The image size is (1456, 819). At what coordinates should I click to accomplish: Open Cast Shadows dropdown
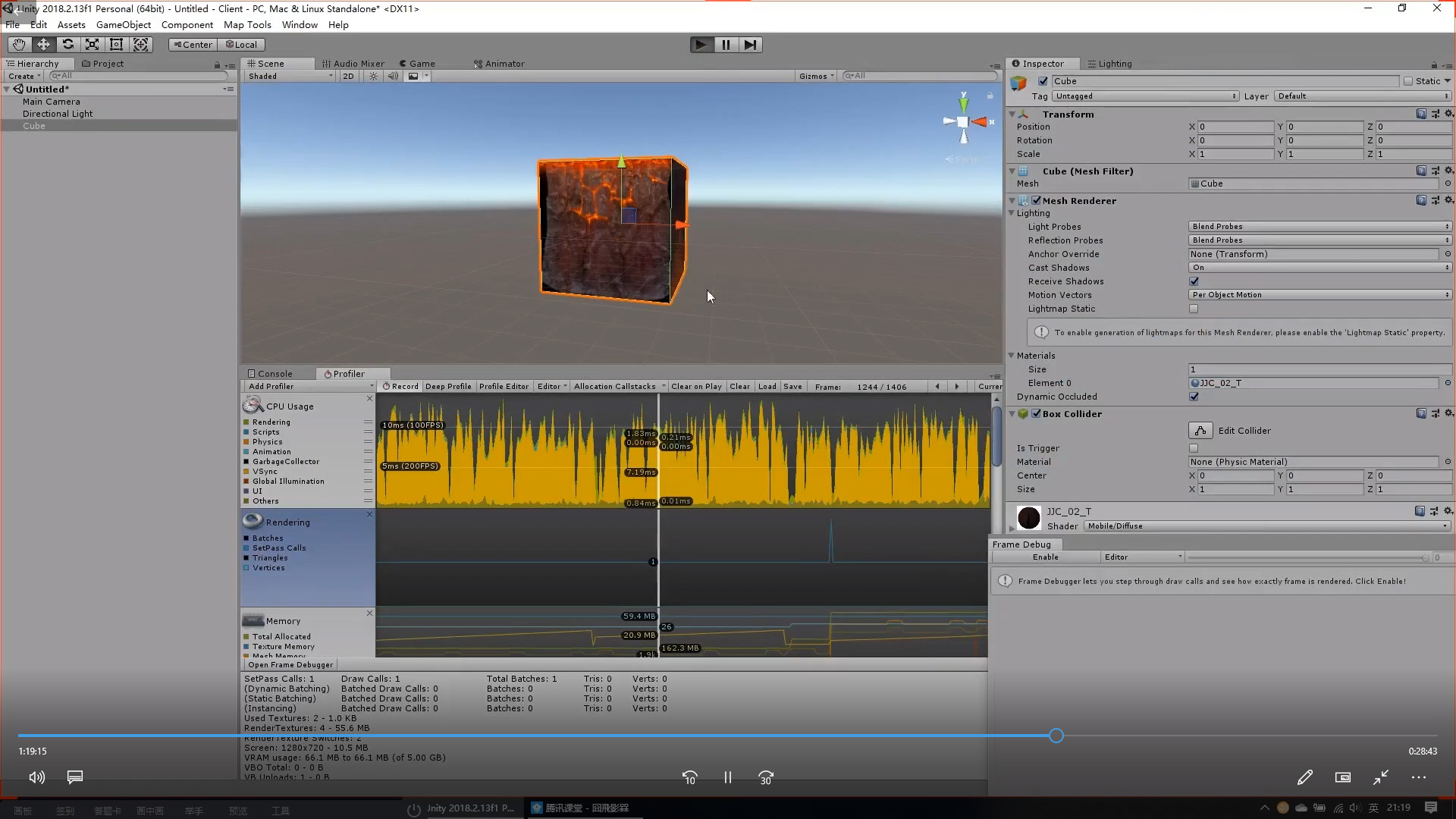point(1319,268)
